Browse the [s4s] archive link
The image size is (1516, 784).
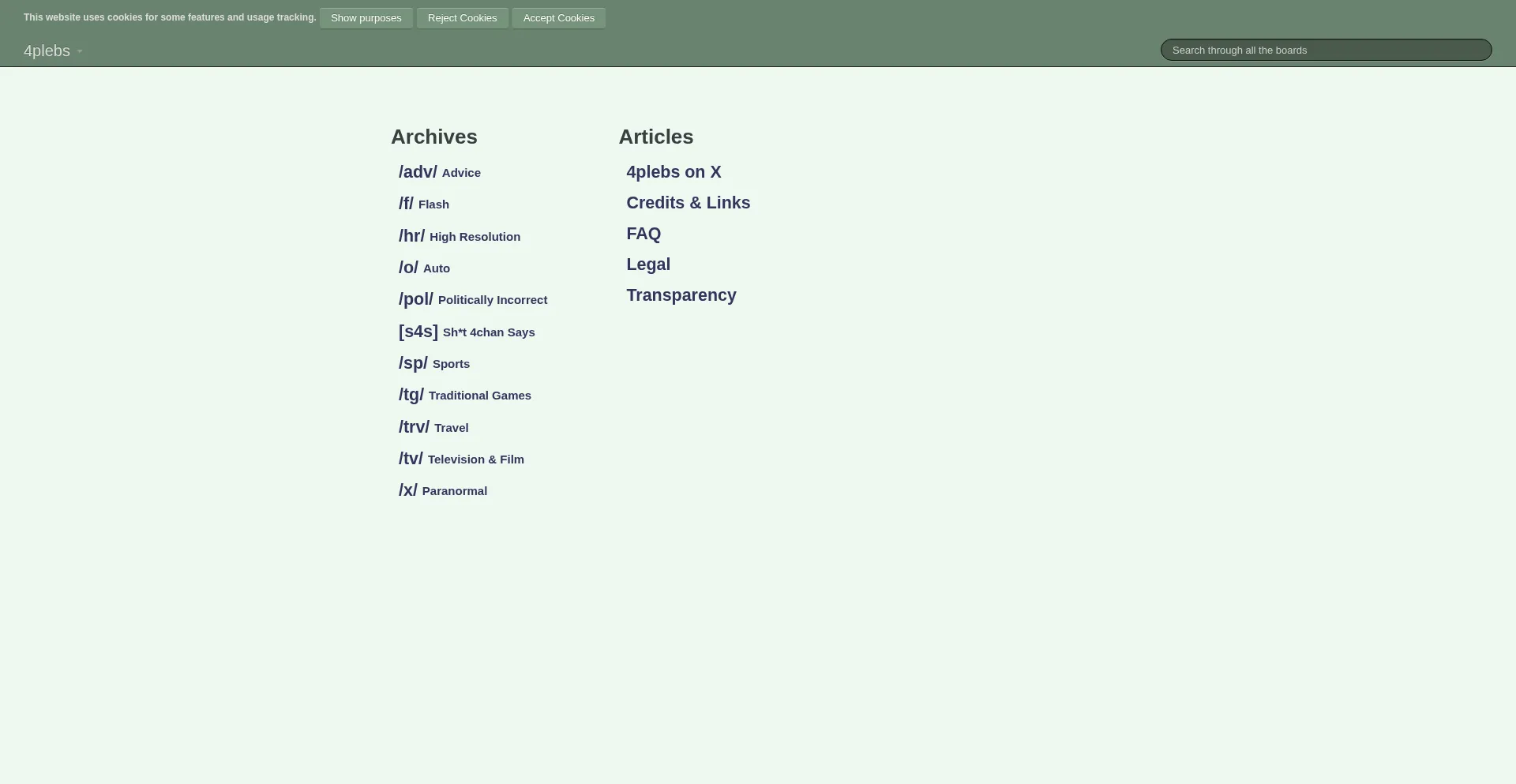click(467, 332)
